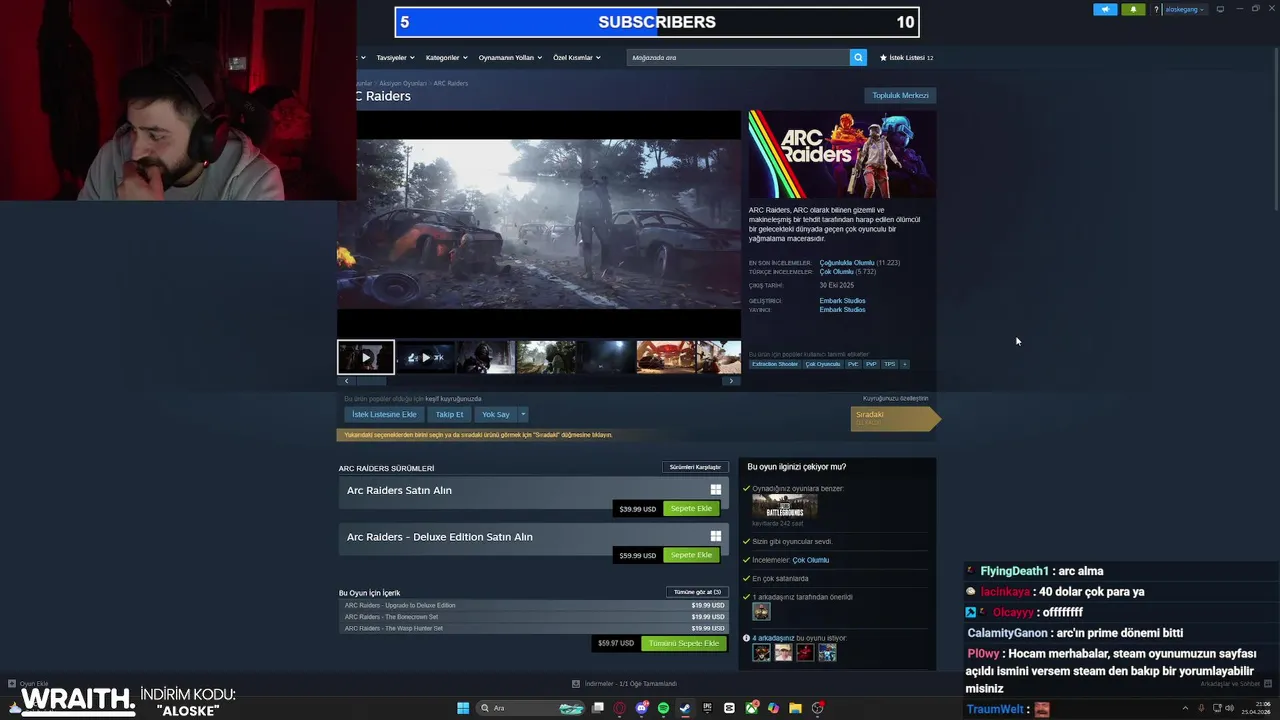Open Steam announcements megaphone icon
The image size is (1280, 720).
pyautogui.click(x=1105, y=9)
